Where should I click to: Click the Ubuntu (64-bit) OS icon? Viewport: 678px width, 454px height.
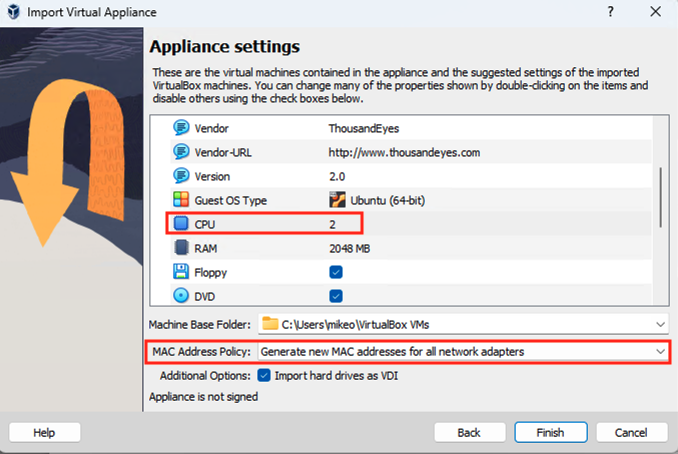point(337,199)
